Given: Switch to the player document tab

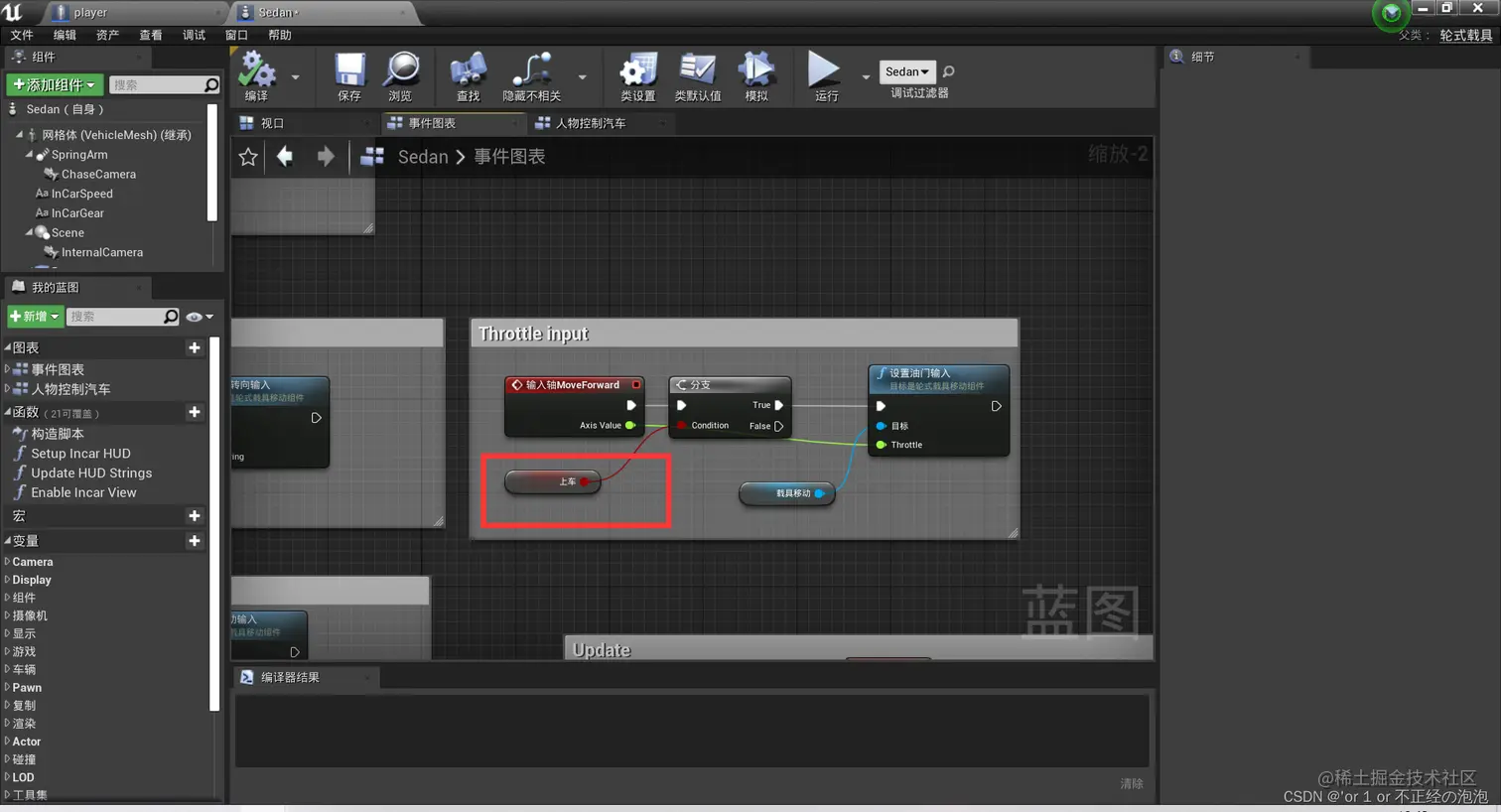Looking at the screenshot, I should coord(89,12).
